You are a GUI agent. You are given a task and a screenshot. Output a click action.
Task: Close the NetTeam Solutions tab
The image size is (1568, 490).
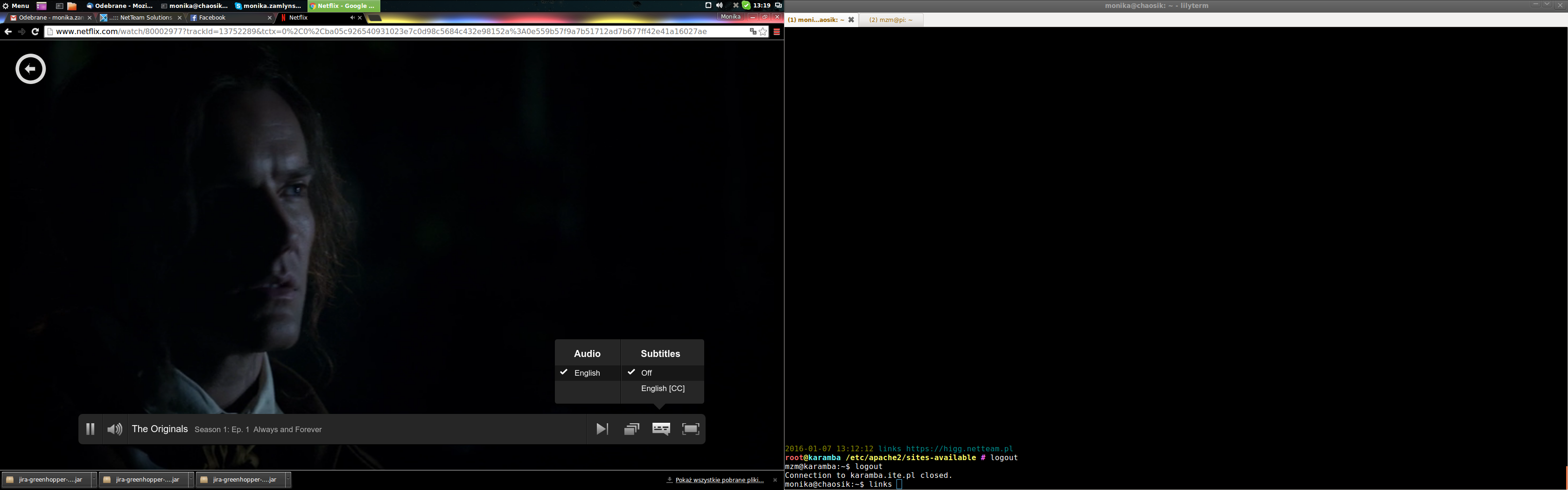[180, 18]
